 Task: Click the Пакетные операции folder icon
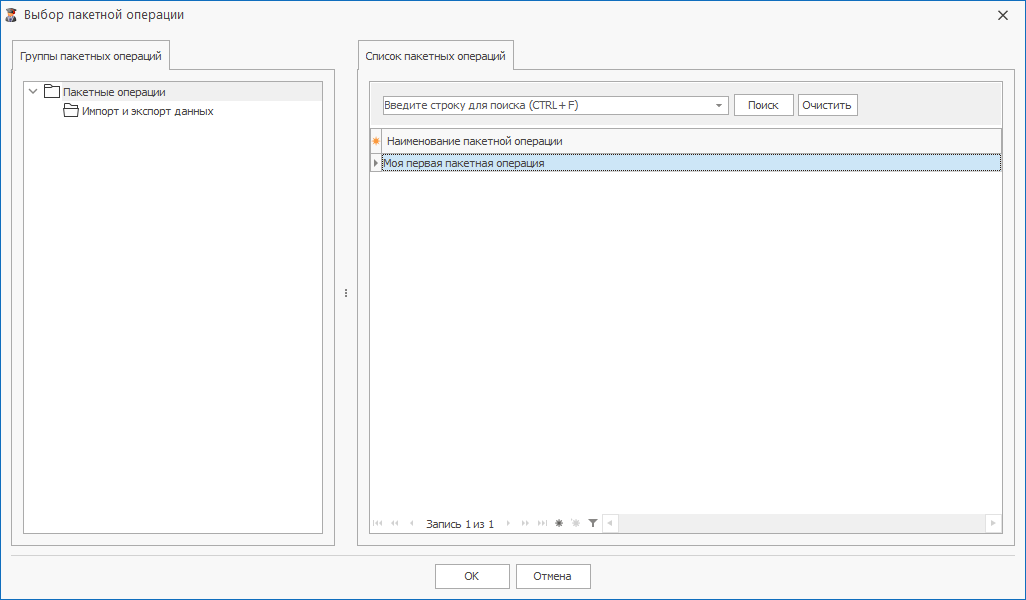coord(52,92)
